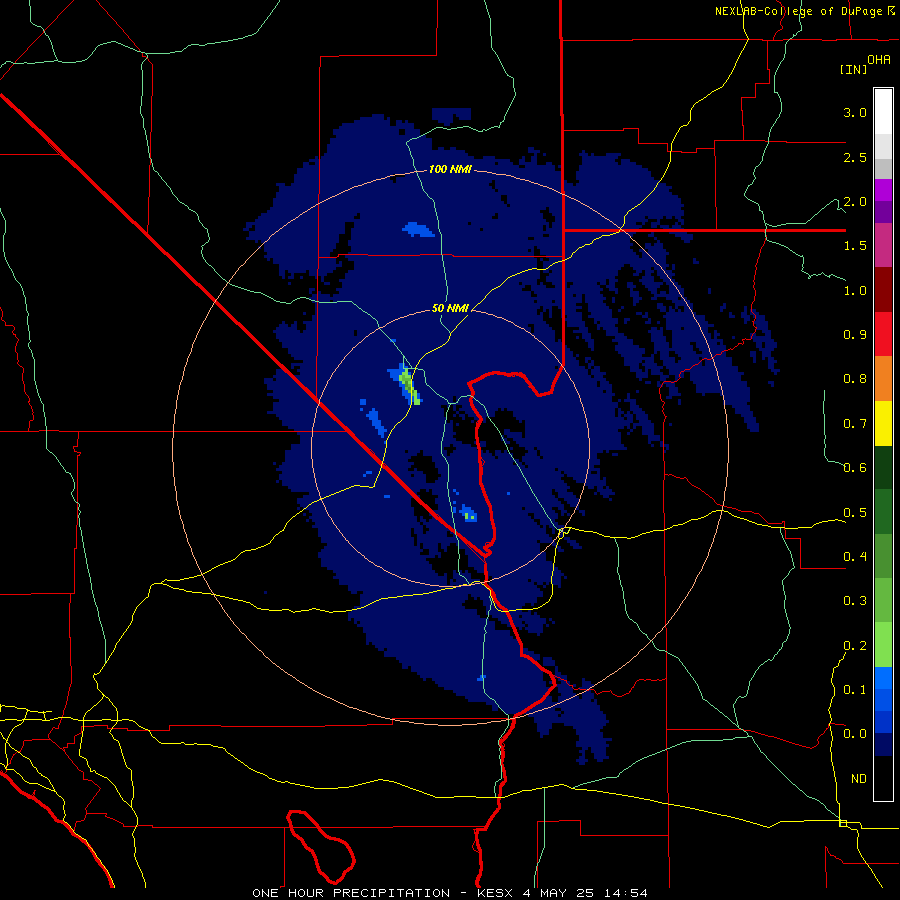The image size is (900, 900).
Task: Pick the bright red legend swatch
Action: (883, 334)
